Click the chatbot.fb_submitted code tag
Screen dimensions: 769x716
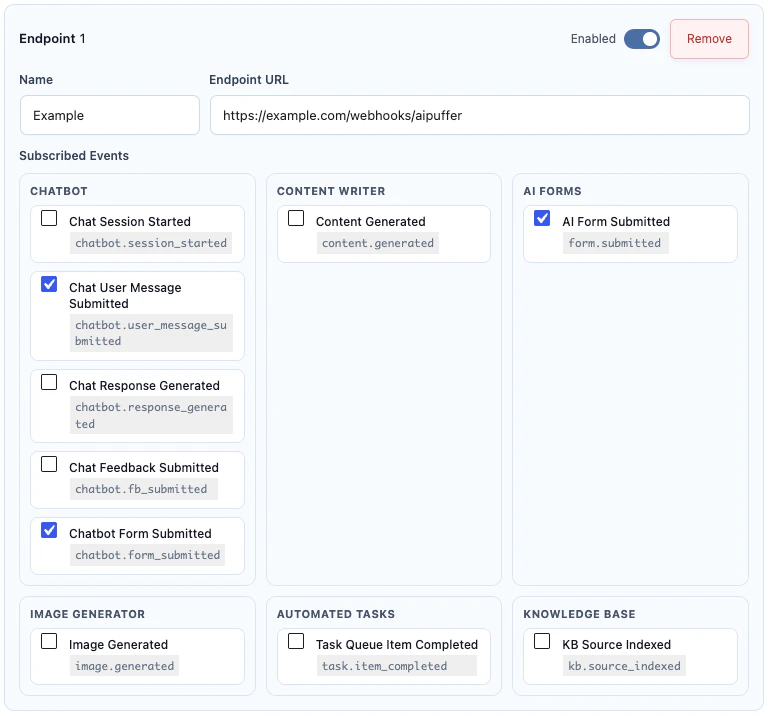[x=144, y=489]
